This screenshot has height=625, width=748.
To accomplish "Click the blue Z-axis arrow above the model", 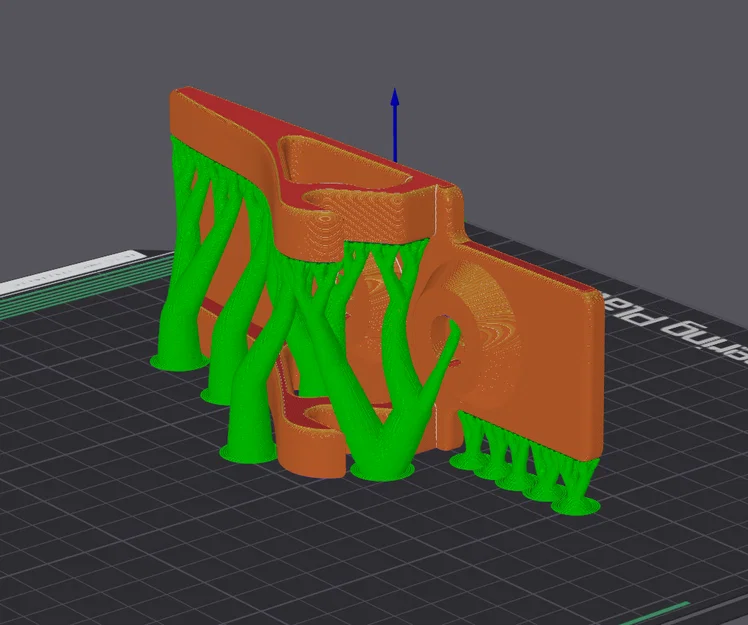I will click(x=395, y=125).
